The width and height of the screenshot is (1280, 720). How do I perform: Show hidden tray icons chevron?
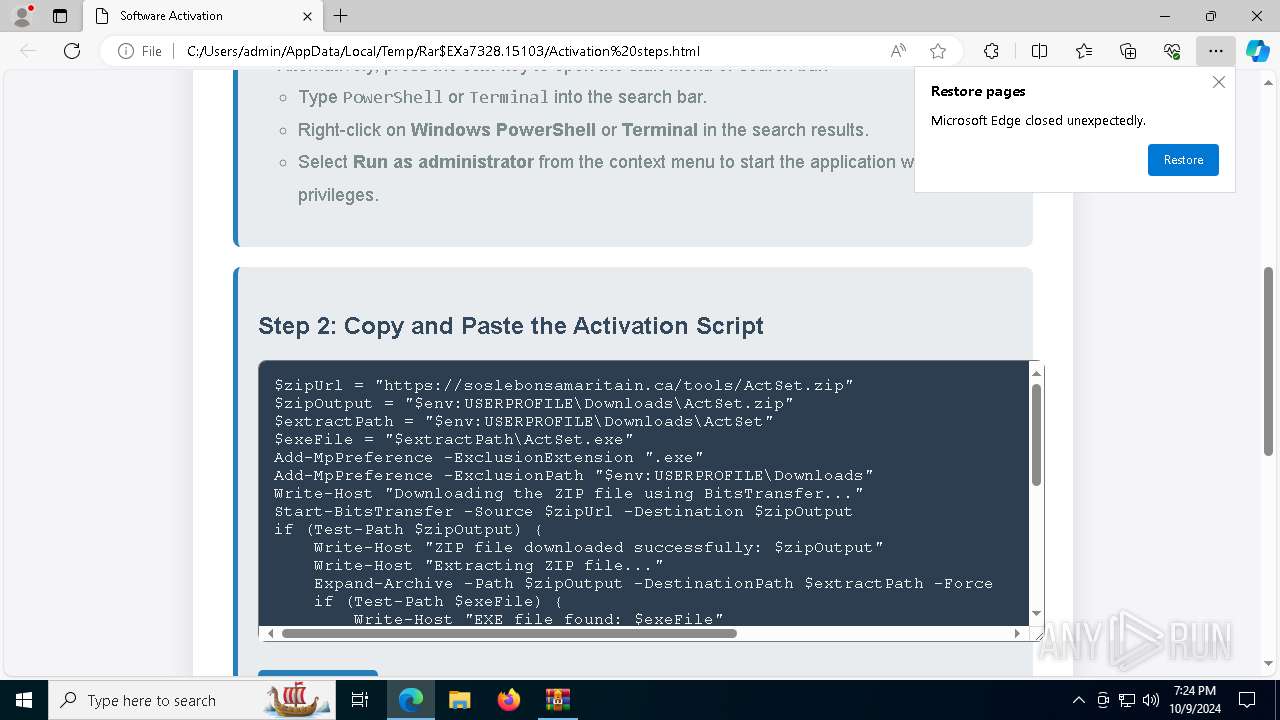(1078, 700)
